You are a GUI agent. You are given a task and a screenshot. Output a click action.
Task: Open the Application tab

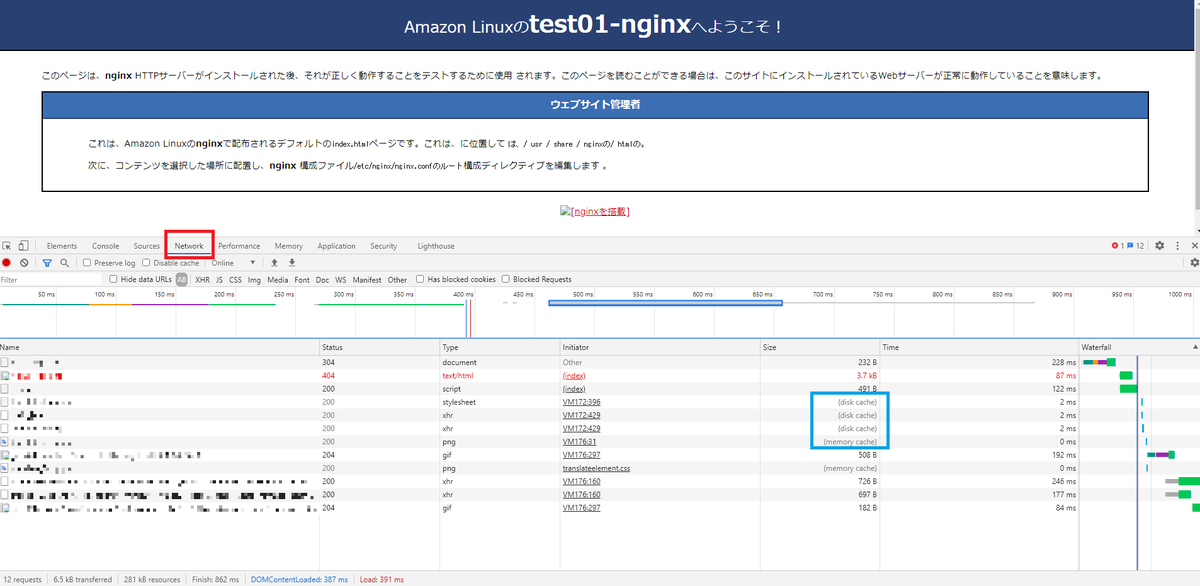pyautogui.click(x=337, y=246)
